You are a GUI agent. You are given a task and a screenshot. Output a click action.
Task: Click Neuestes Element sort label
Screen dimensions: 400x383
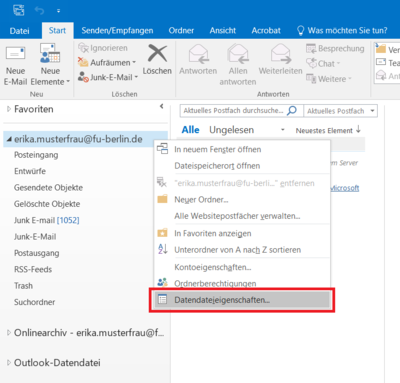pyautogui.click(x=324, y=130)
